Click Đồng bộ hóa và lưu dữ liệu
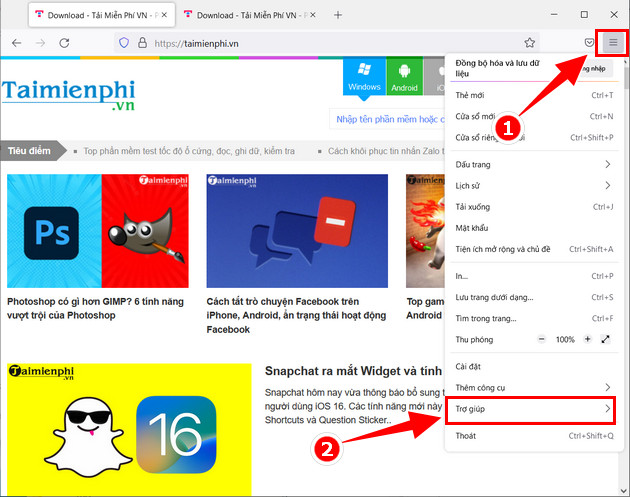 point(497,68)
